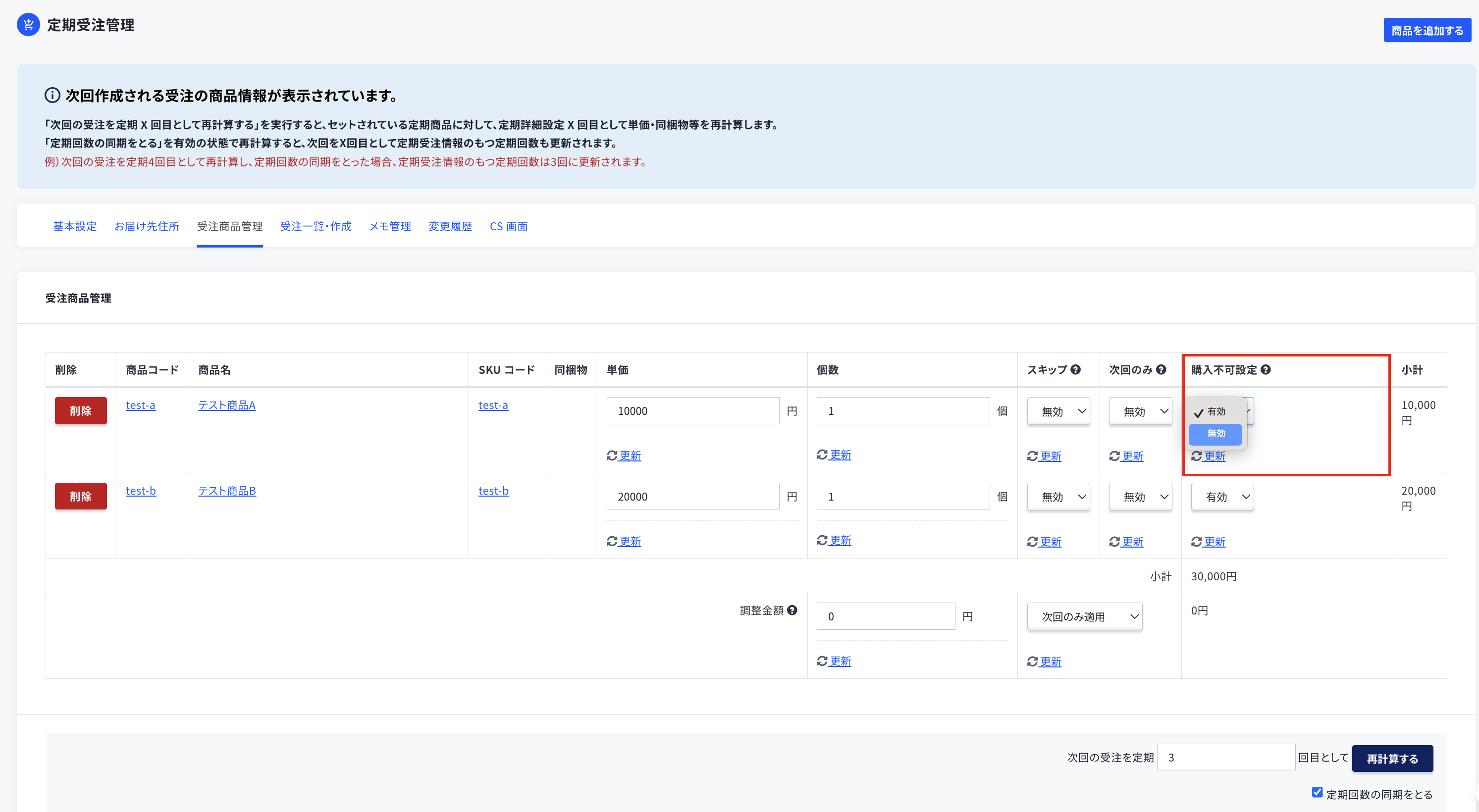Open テスト商品B product name link
This screenshot has width=1479, height=812.
pyautogui.click(x=227, y=491)
